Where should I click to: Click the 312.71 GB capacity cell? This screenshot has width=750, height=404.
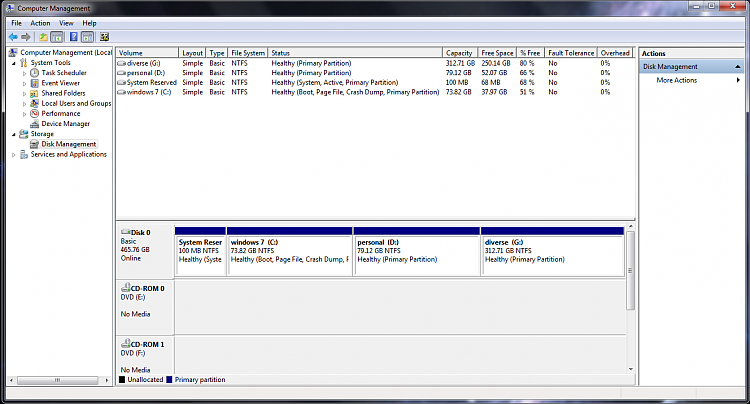coord(460,63)
